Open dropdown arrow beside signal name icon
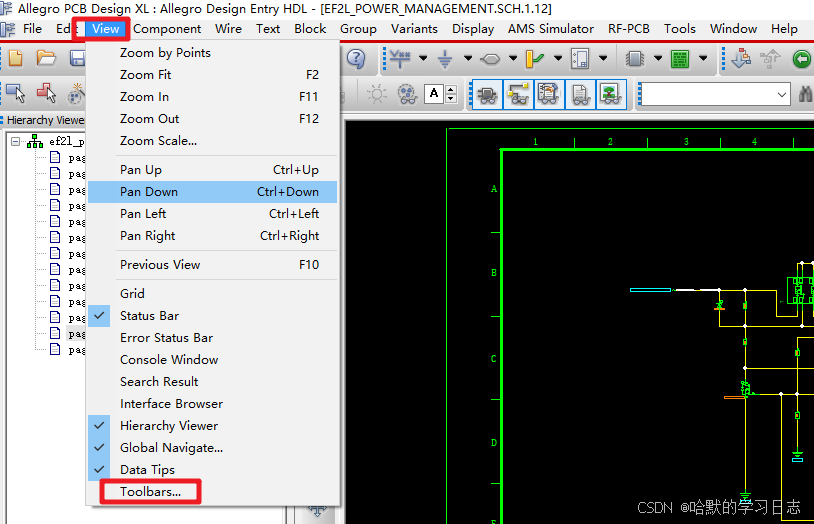The image size is (814, 524). pos(423,59)
